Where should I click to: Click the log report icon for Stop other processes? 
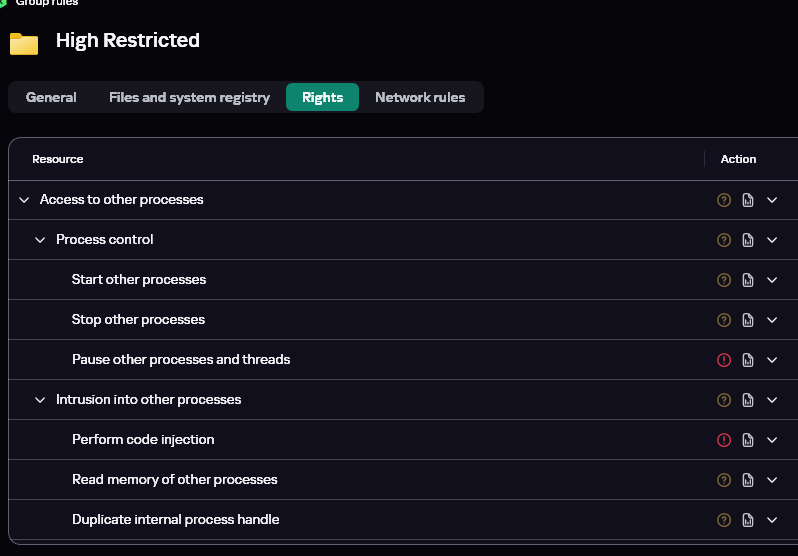tap(748, 320)
